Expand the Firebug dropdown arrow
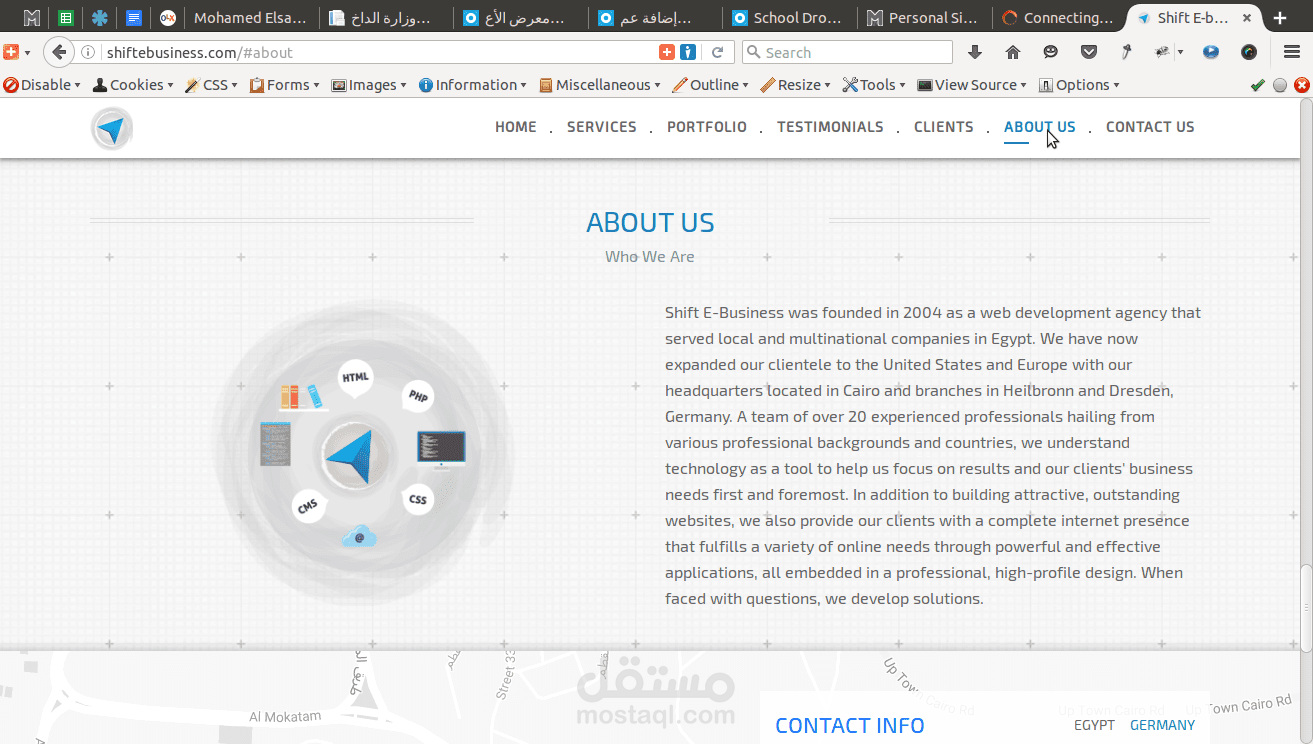The image size is (1313, 744). pyautogui.click(x=1180, y=52)
